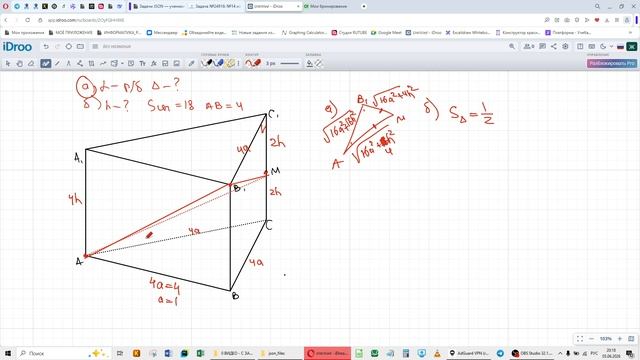Open the chat panel
640x360 pixels.
(542, 47)
